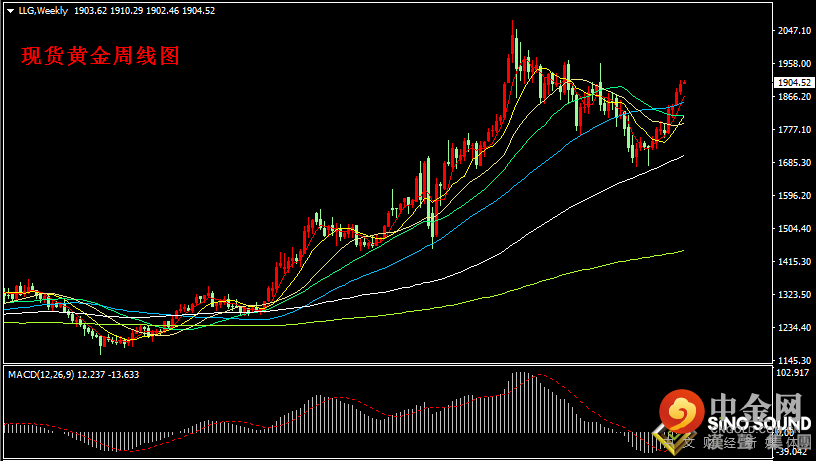Click the 2047.10 price axis label

pos(793,31)
